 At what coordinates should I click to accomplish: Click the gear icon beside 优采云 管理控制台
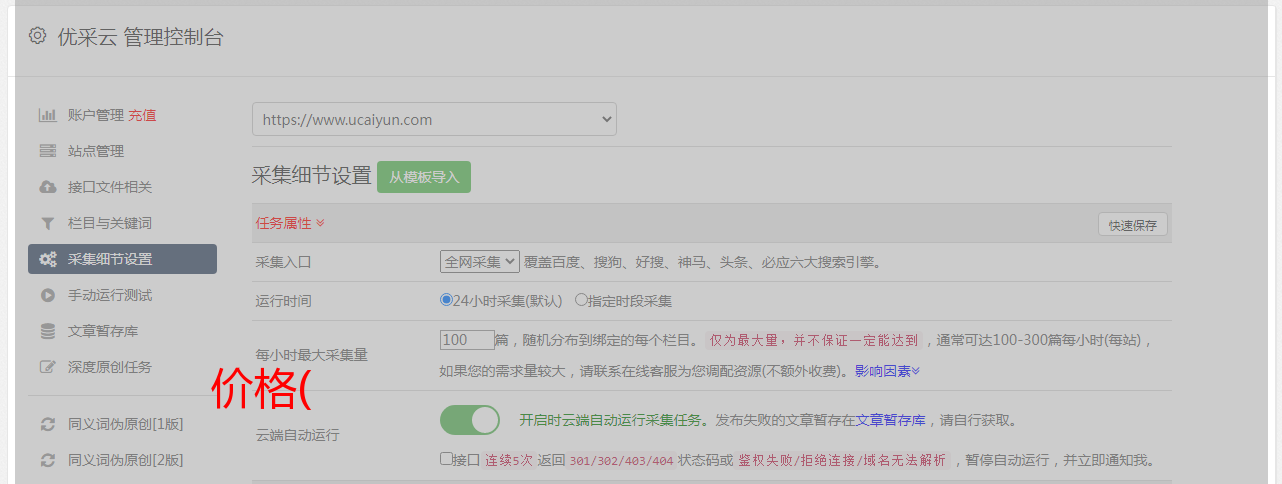click(37, 36)
